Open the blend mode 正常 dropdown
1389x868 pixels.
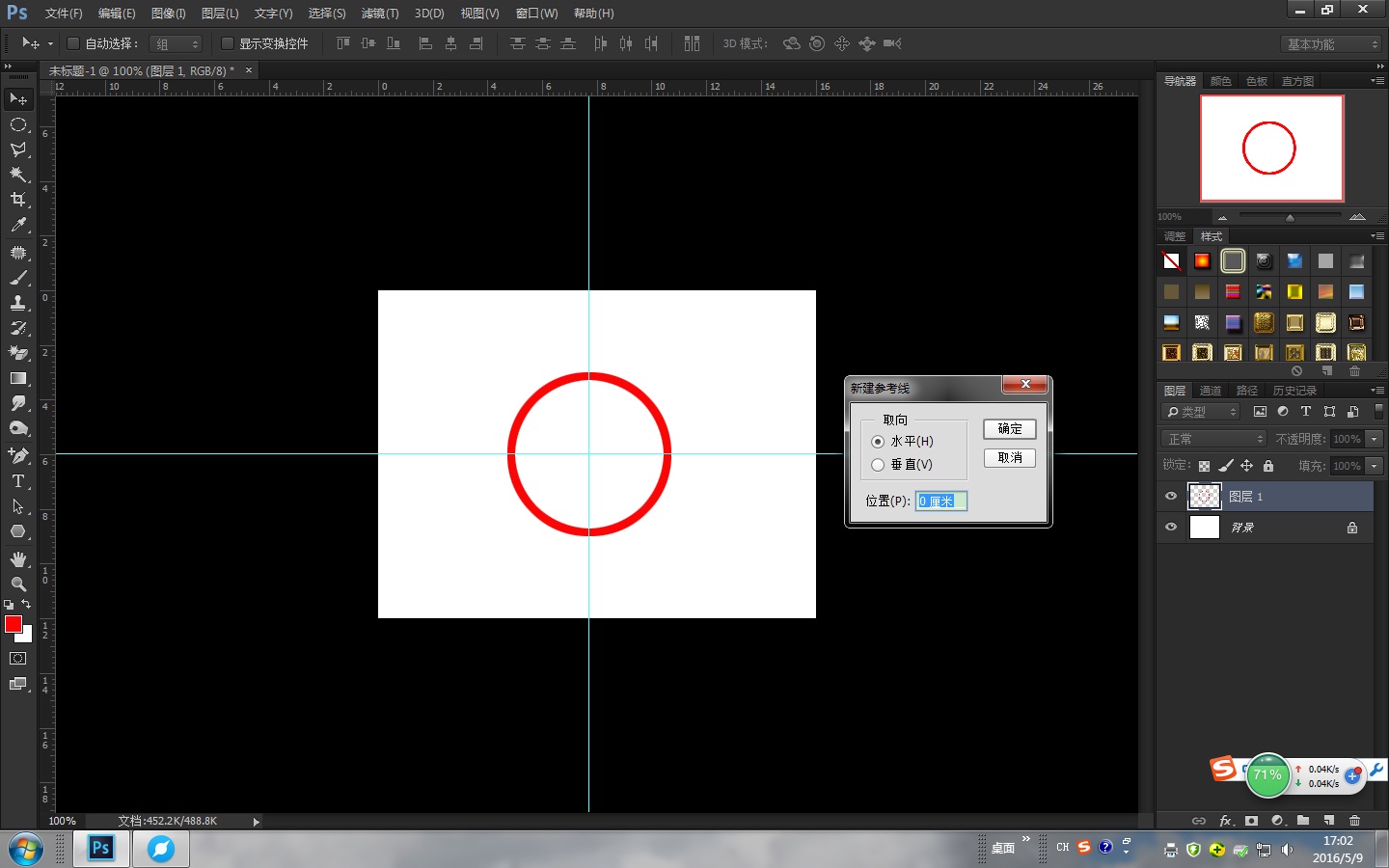pos(1213,439)
